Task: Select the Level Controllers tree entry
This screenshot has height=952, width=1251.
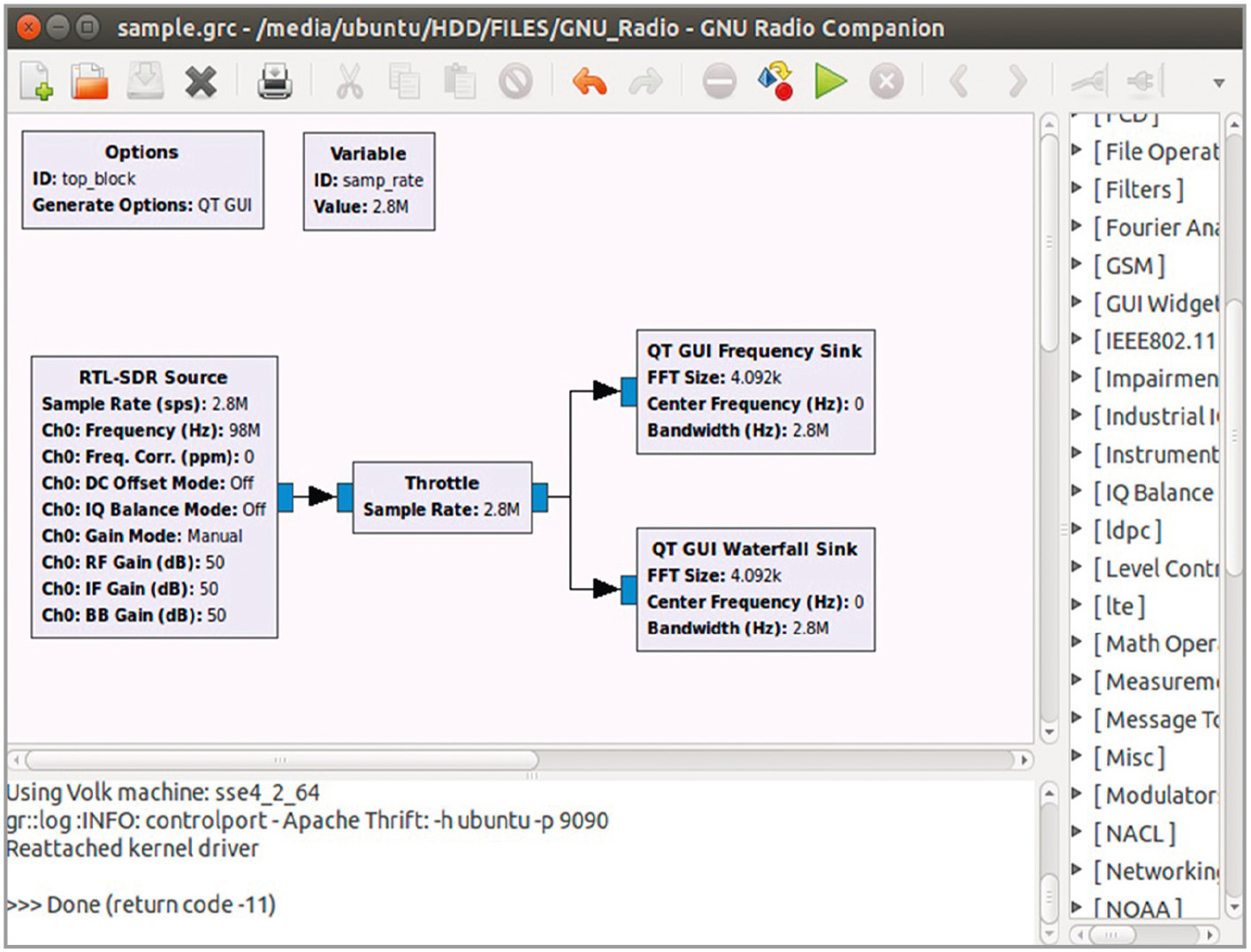Action: (x=1156, y=567)
